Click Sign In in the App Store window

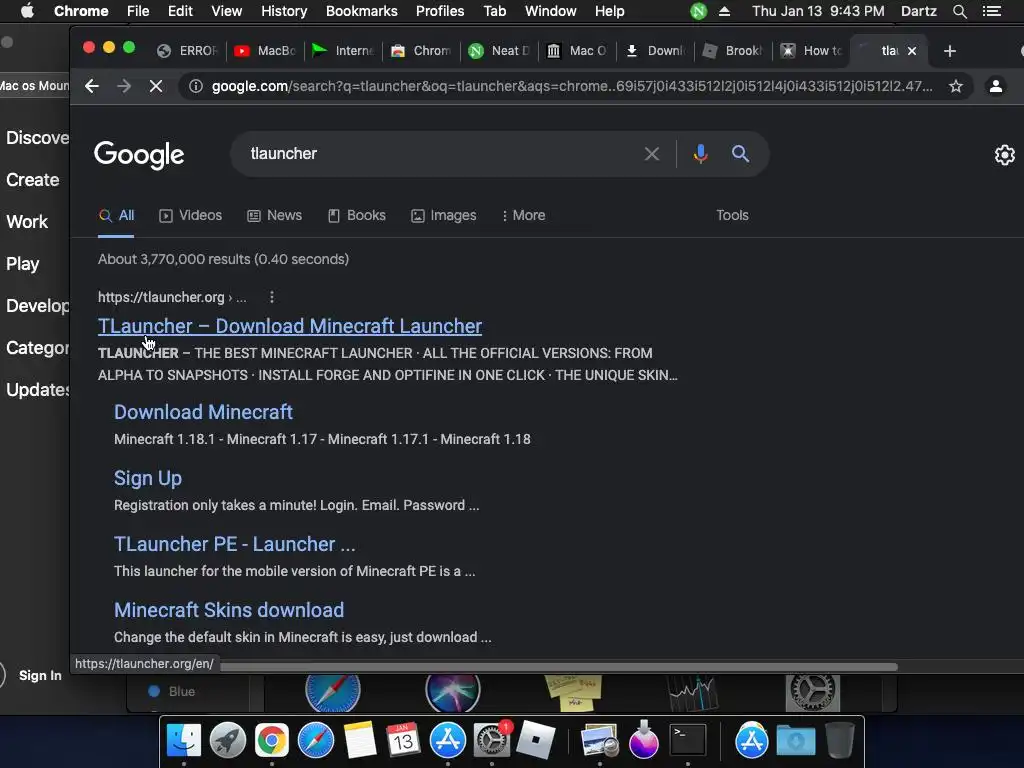pyautogui.click(x=40, y=675)
